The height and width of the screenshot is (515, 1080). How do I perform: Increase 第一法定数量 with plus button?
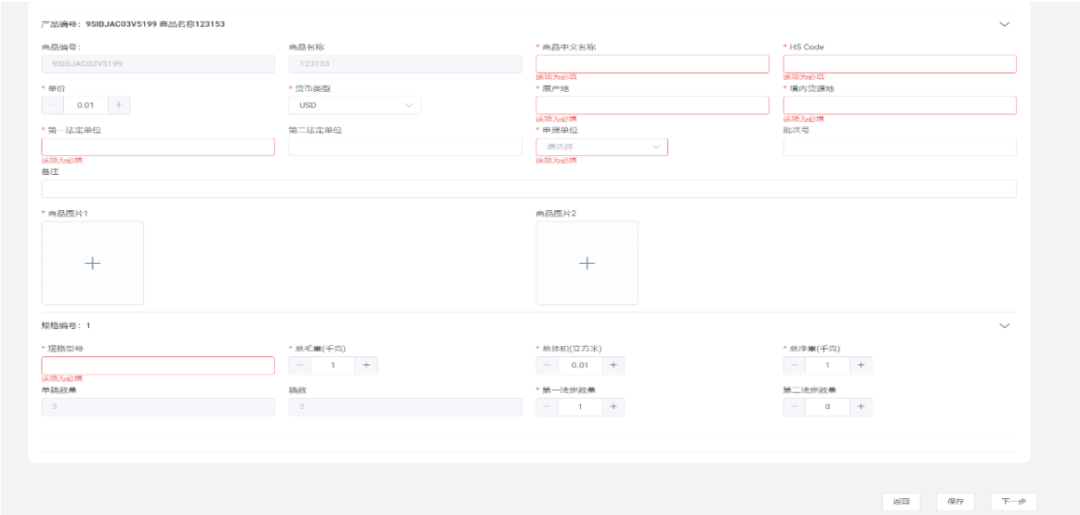click(613, 407)
